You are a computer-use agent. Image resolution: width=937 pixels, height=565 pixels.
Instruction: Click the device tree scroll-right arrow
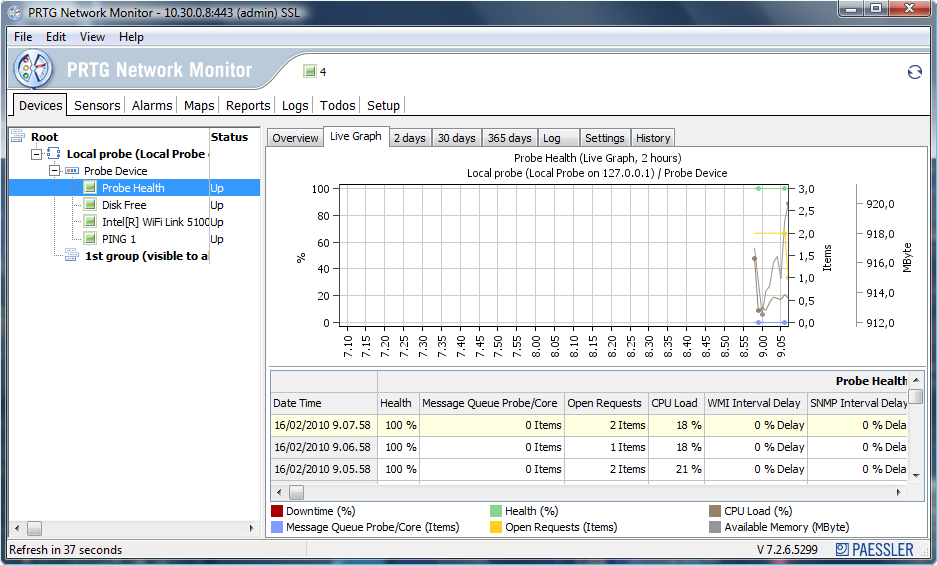click(x=252, y=529)
